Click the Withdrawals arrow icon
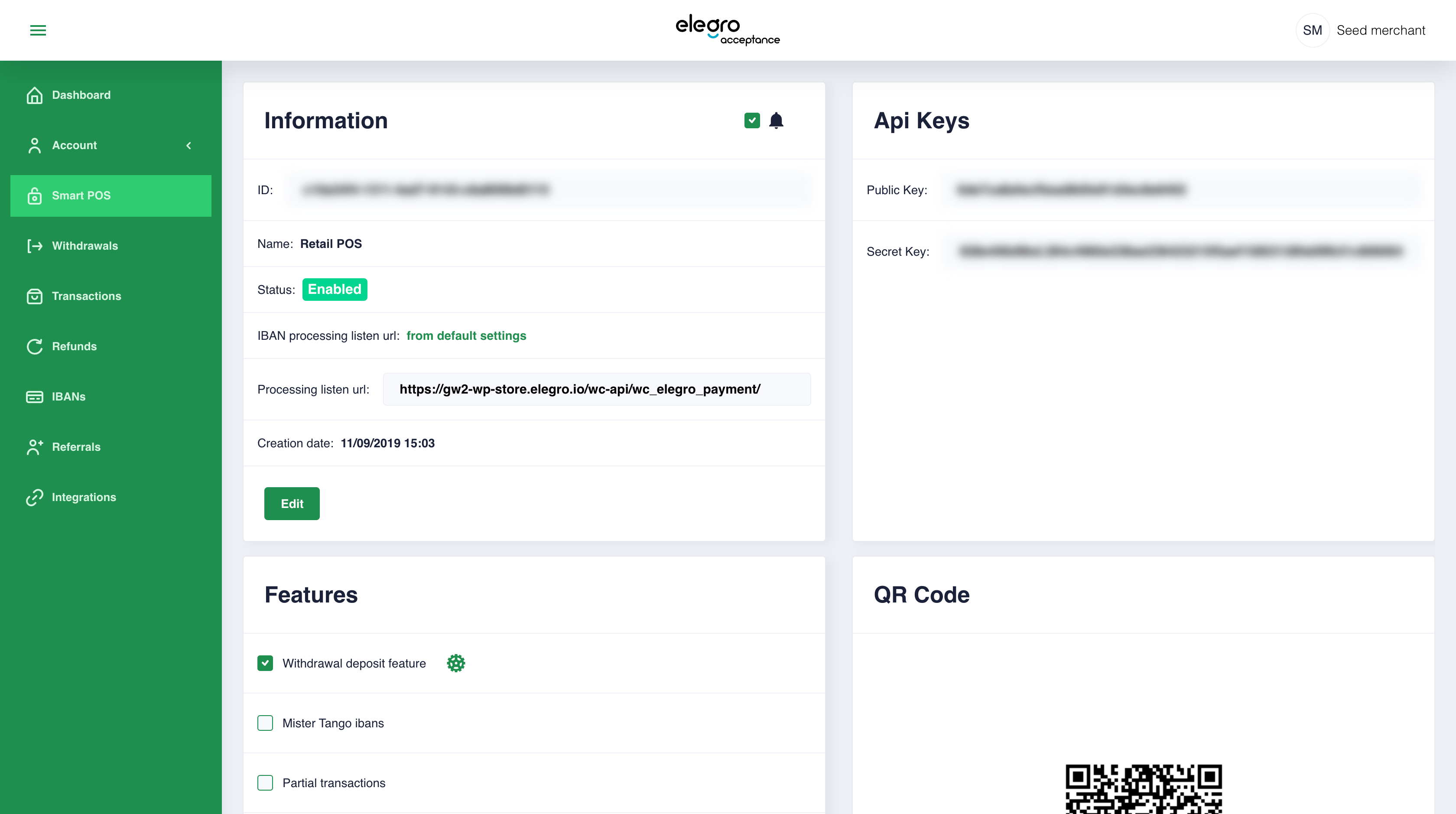The width and height of the screenshot is (1456, 814). pyautogui.click(x=35, y=246)
